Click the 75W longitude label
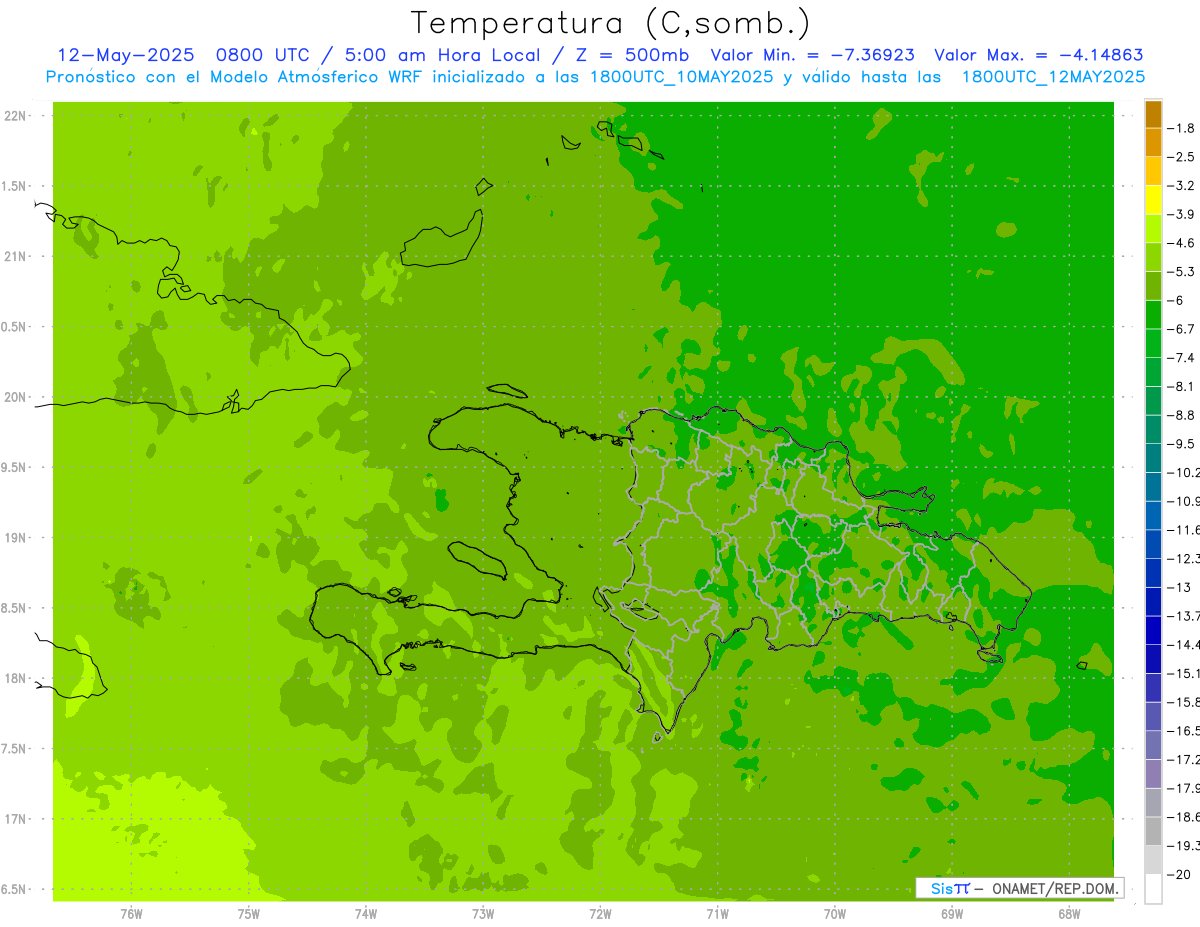 (249, 914)
